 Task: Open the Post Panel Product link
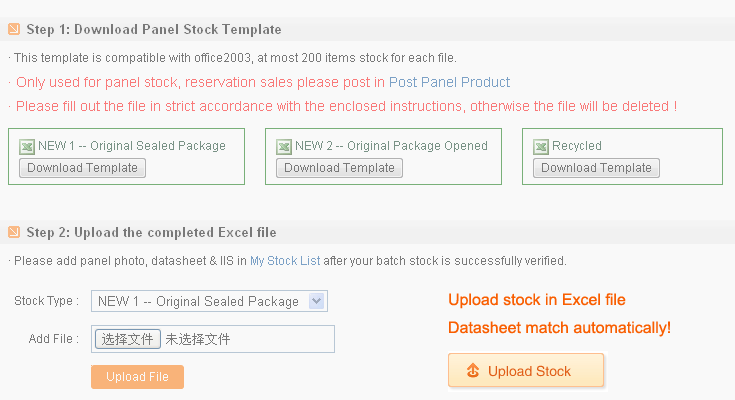click(x=449, y=82)
